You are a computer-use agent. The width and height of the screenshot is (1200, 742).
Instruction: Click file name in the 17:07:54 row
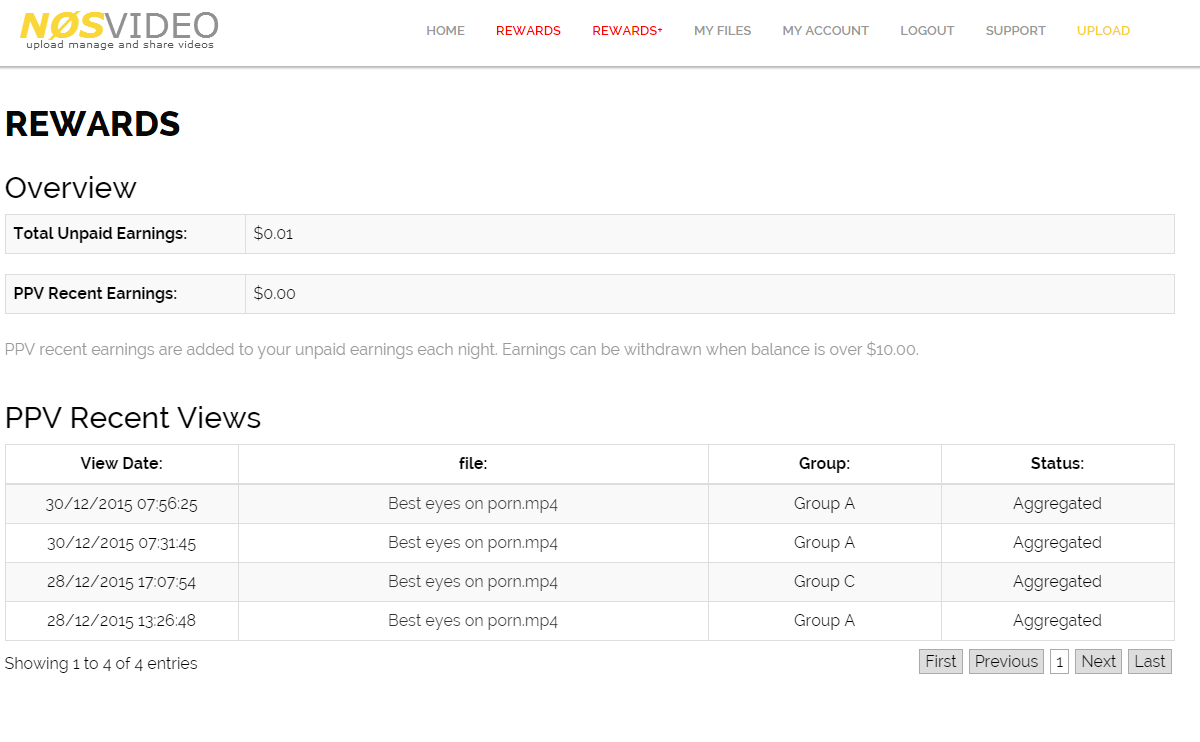click(x=473, y=582)
